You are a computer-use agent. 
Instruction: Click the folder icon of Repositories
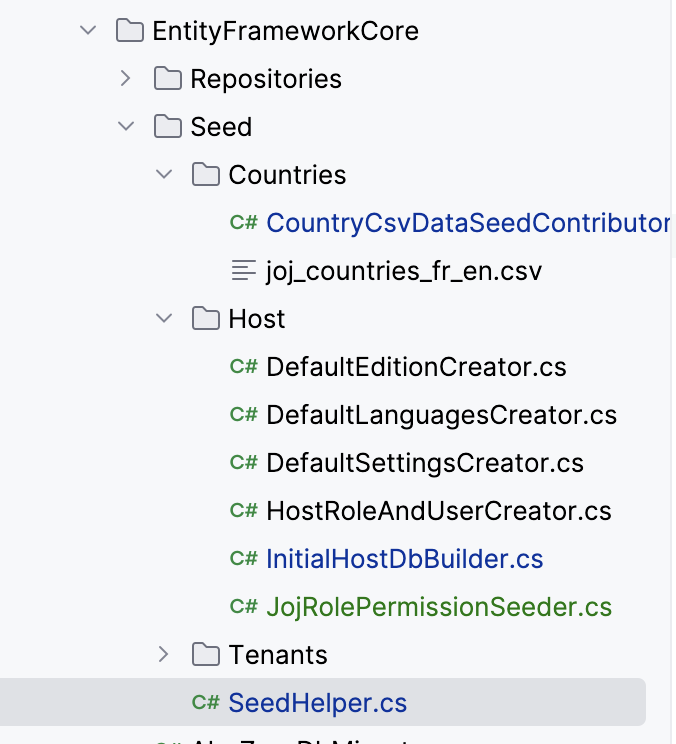pos(167,79)
